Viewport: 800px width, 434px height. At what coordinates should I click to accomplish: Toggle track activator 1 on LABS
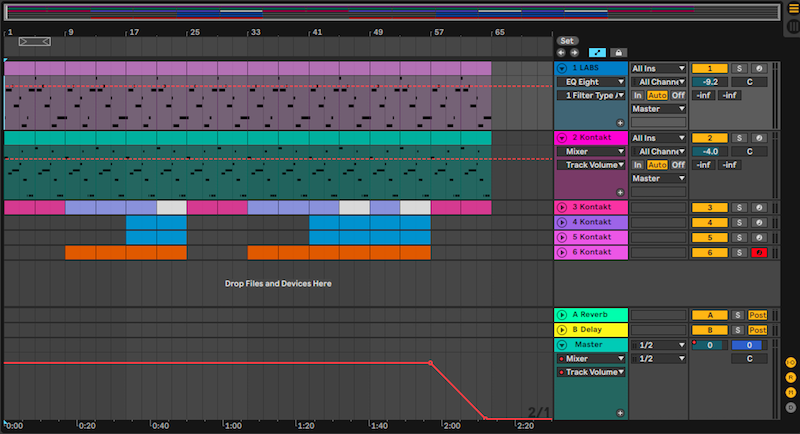click(709, 68)
